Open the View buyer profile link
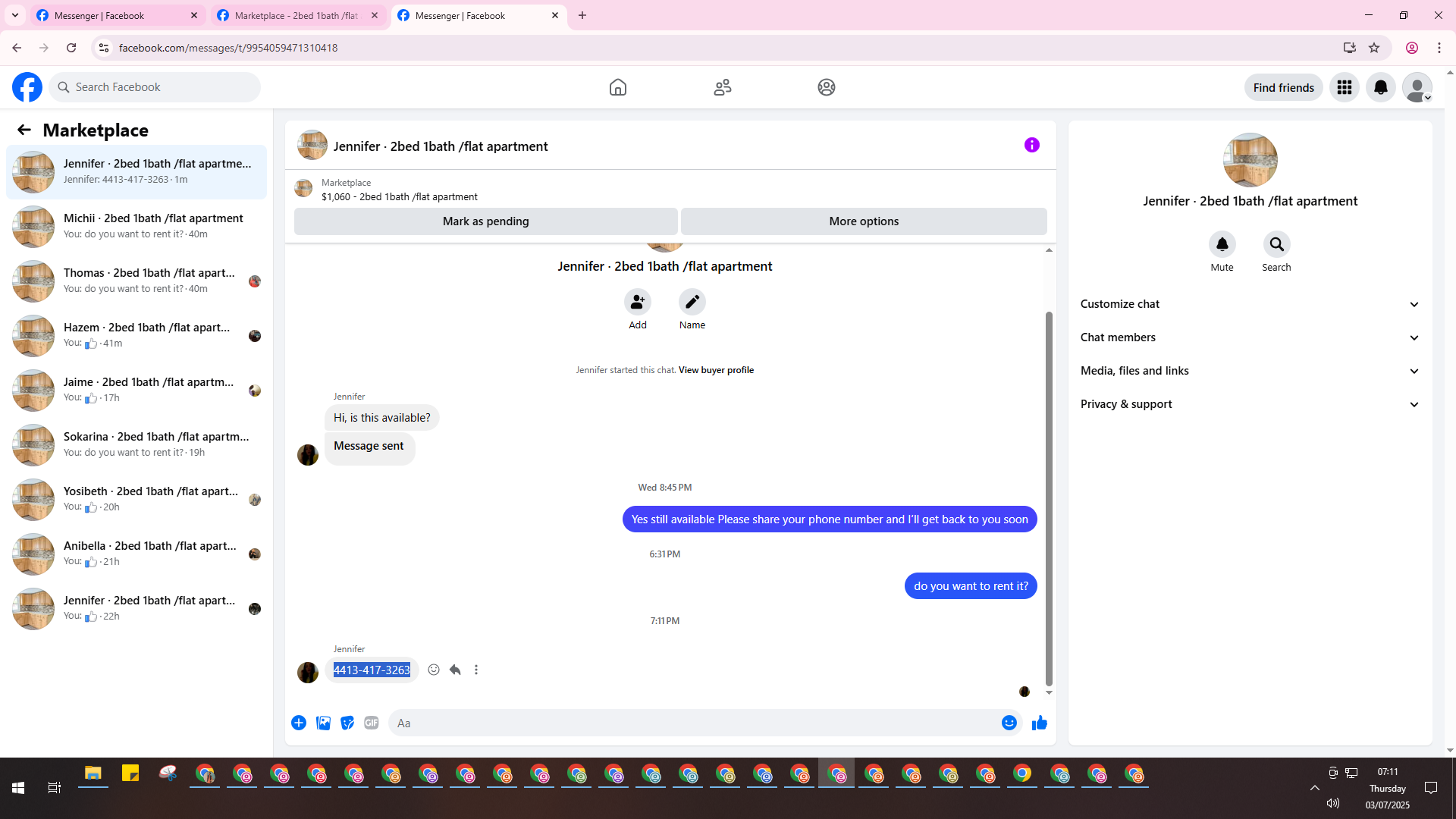1456x819 pixels. (x=716, y=370)
